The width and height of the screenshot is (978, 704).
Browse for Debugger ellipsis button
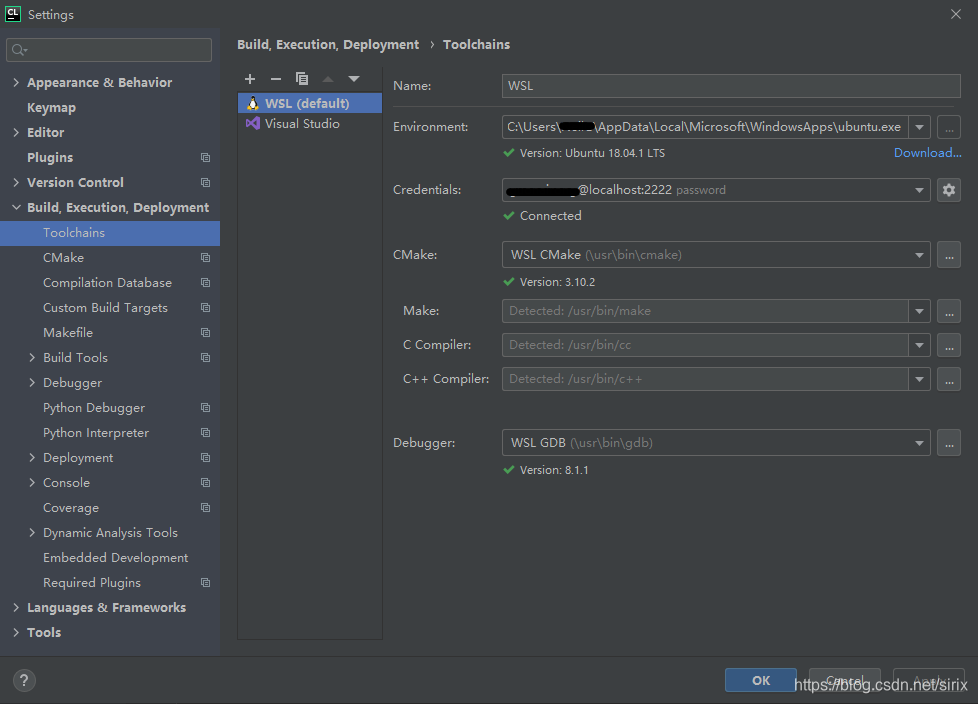click(x=949, y=443)
